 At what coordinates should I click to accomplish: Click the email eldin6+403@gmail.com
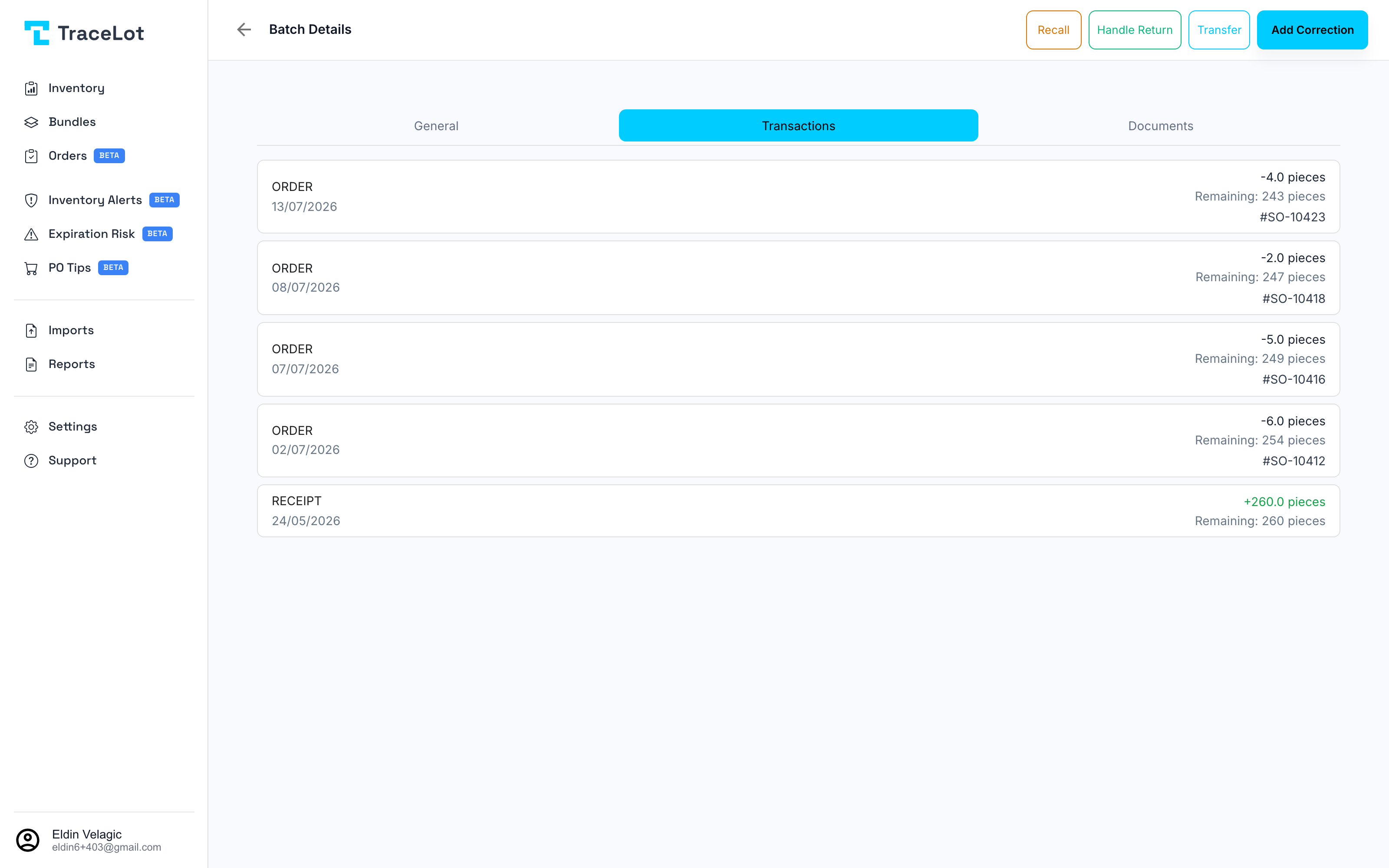[107, 848]
